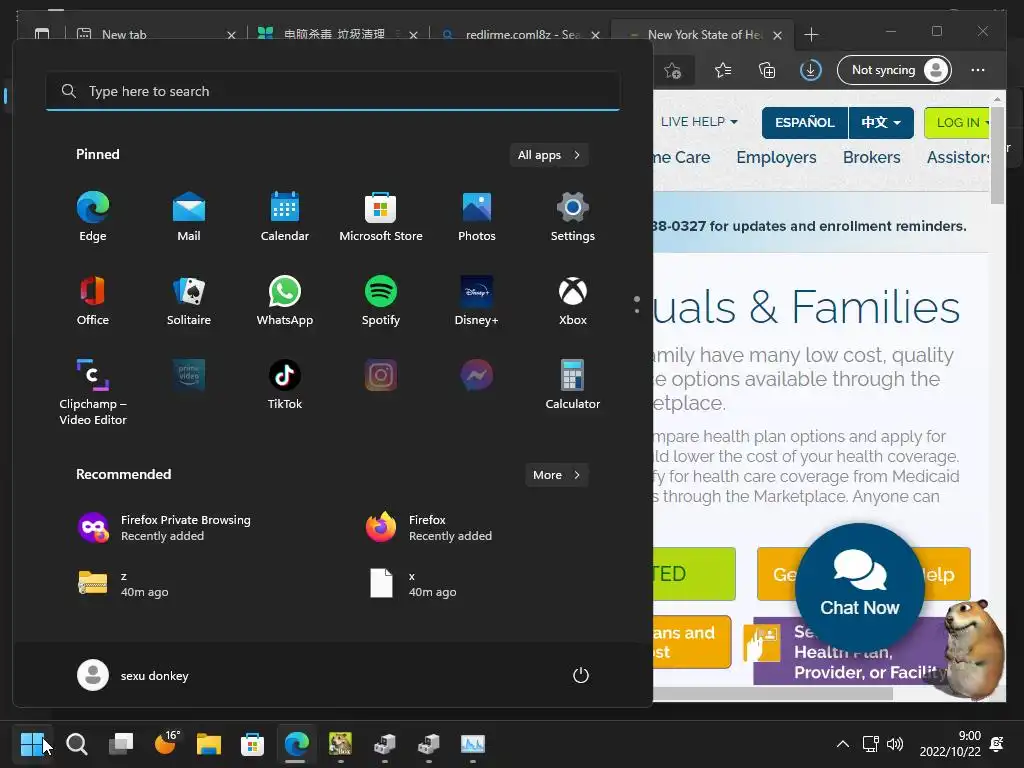1024x768 pixels.
Task: Open recently added Firefox recommendation
Action: [x=429, y=528]
